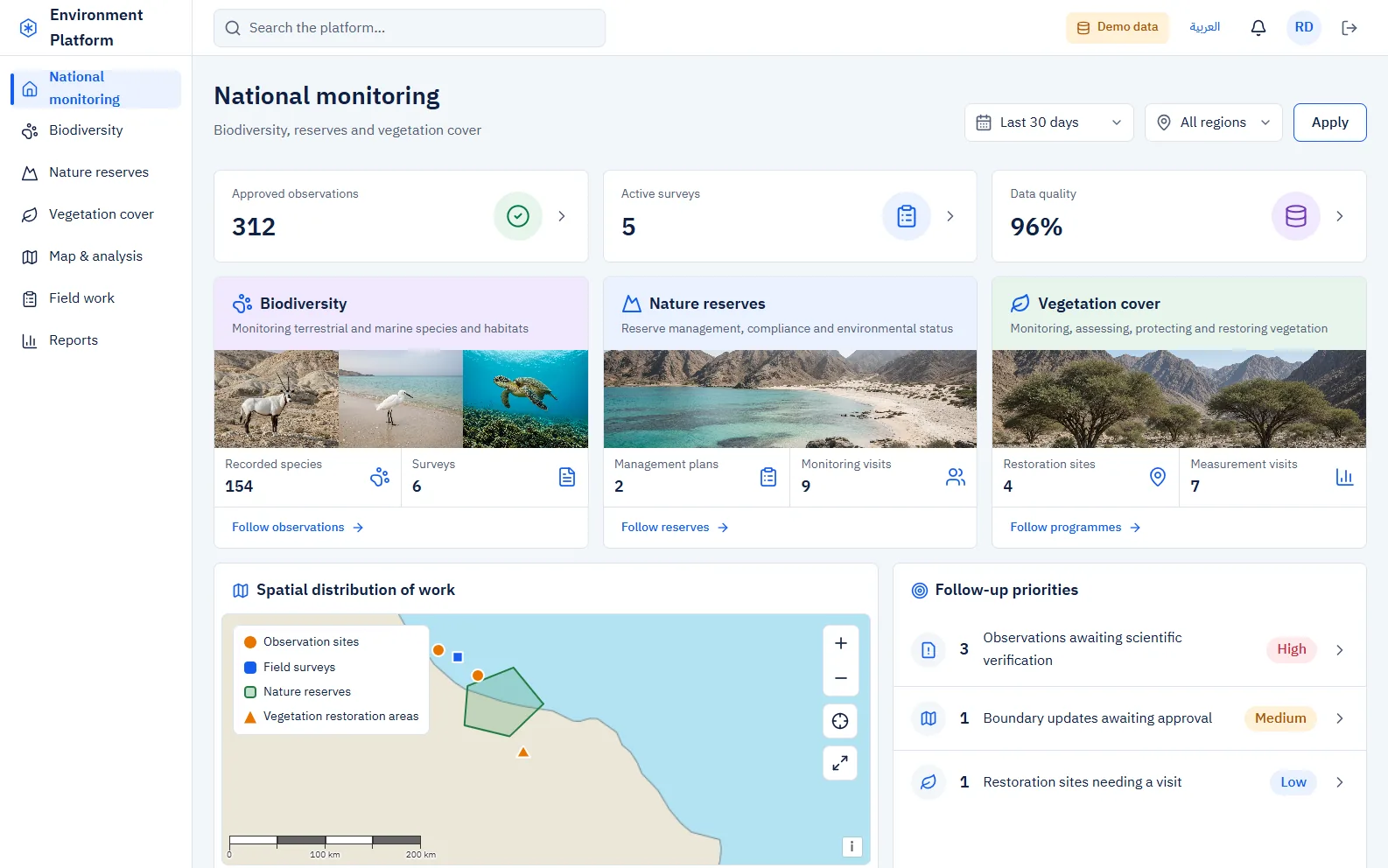Open Vegetation cover in sidebar
Image resolution: width=1388 pixels, height=868 pixels.
(96, 214)
